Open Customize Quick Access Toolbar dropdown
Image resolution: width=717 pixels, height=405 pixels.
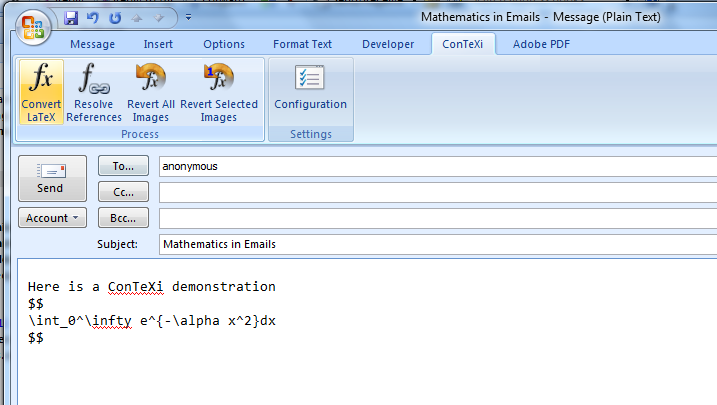pos(188,18)
